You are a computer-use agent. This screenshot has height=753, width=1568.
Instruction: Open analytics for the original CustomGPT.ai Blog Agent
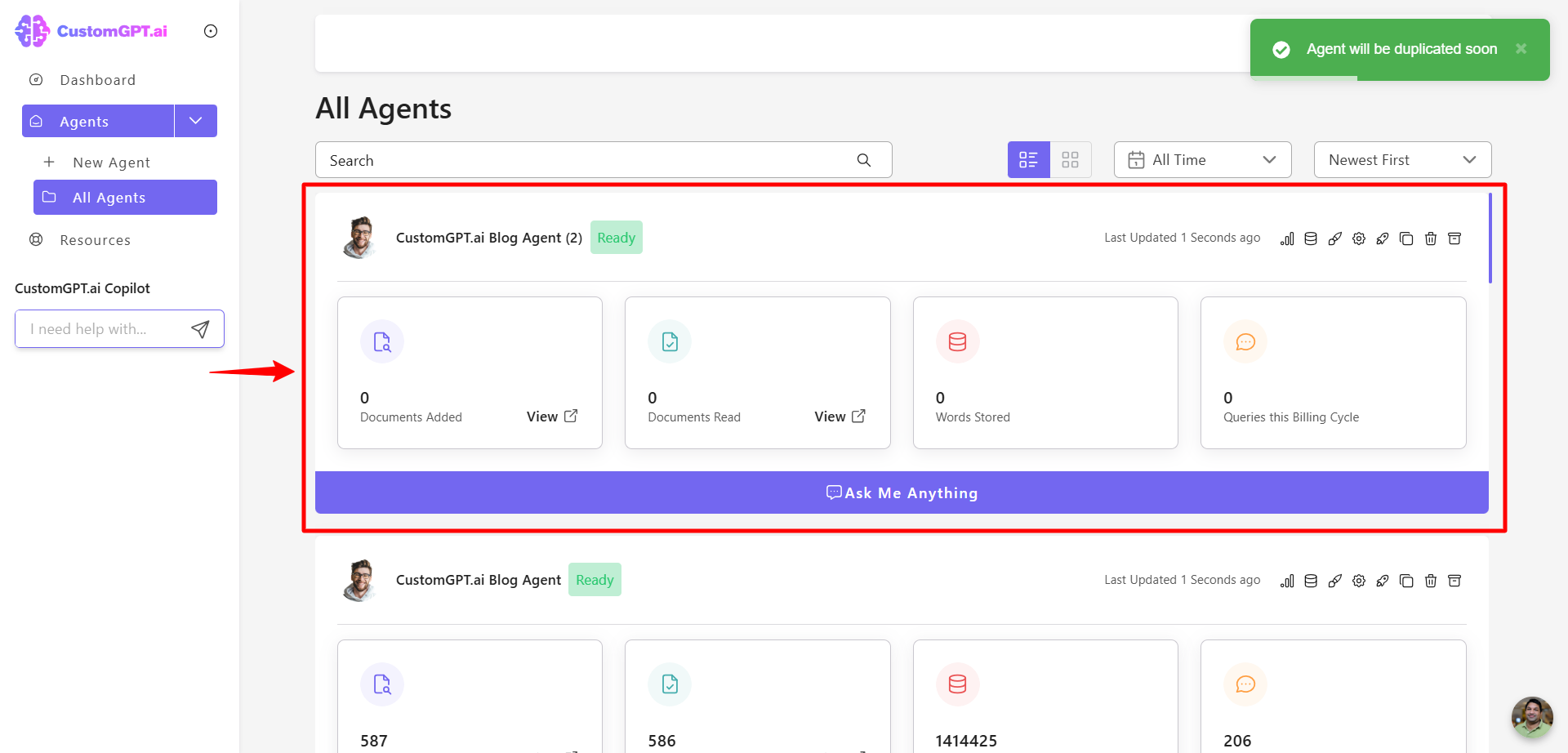coord(1287,581)
